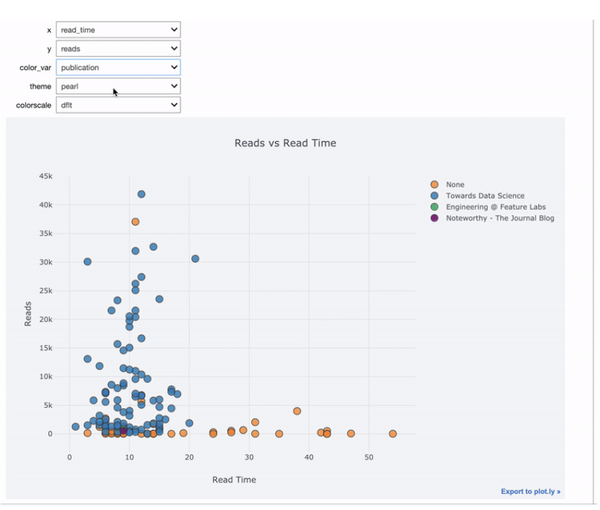Hide the Engineering @ Feature Labs label

[x=496, y=207]
